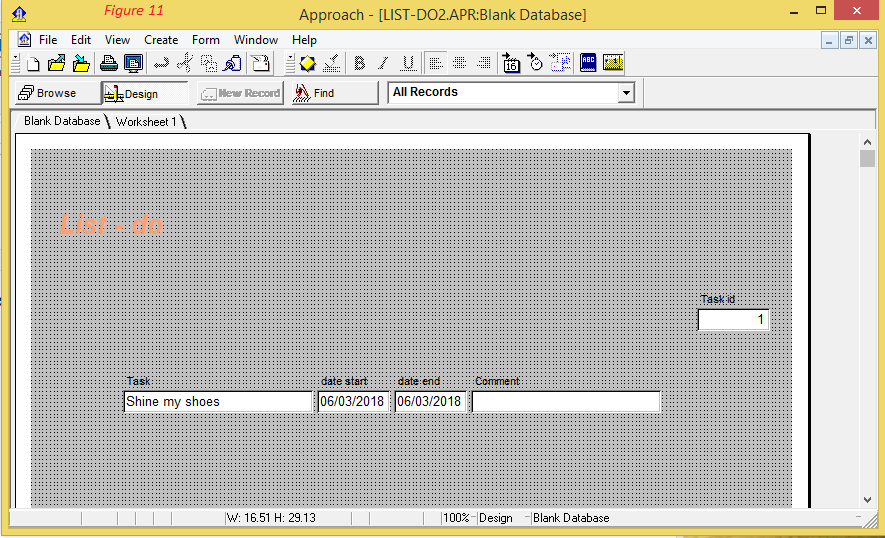The height and width of the screenshot is (538, 885).
Task: Click the Copy icon
Action: (209, 63)
